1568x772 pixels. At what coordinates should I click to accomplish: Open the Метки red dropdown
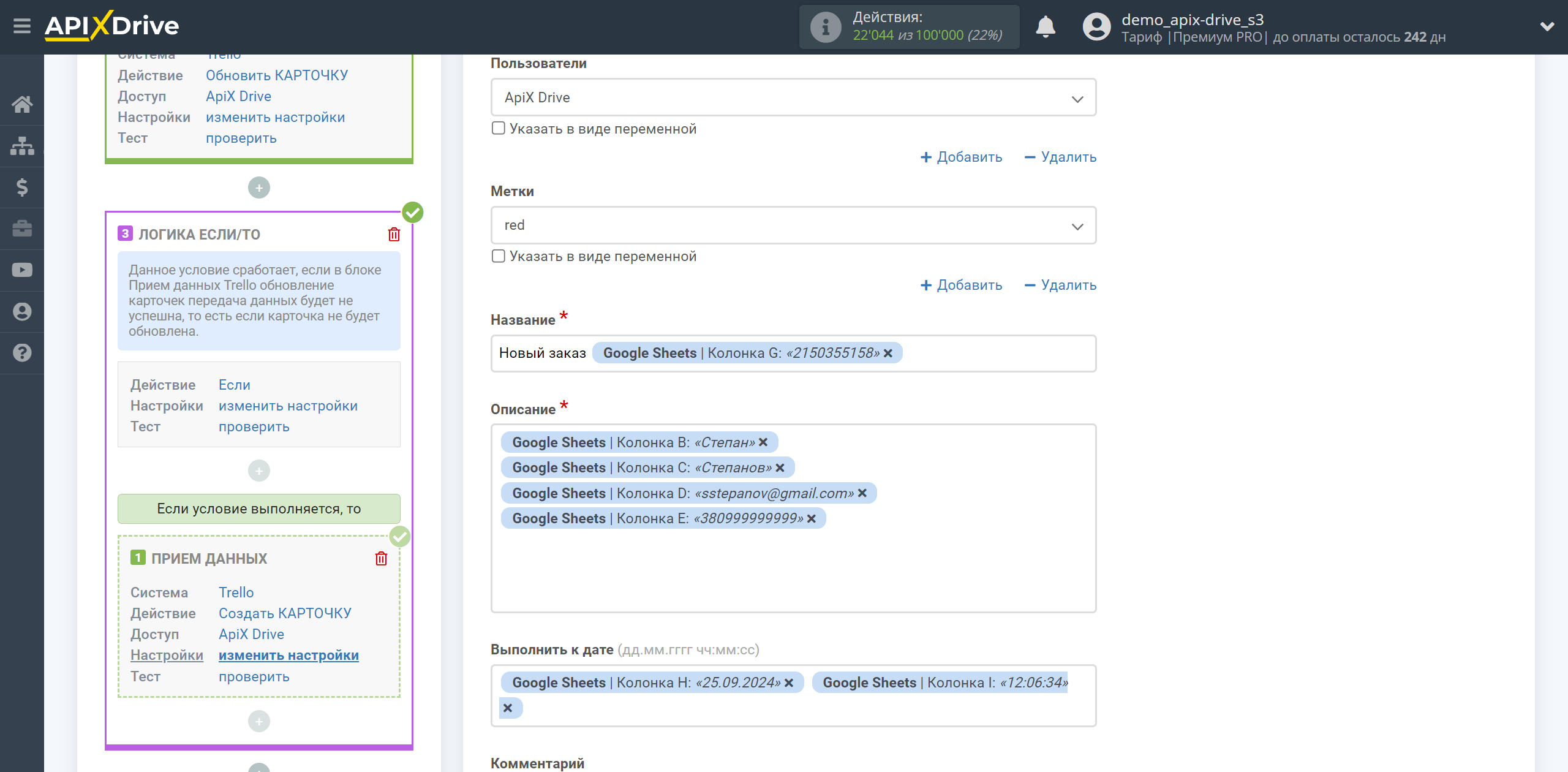click(x=793, y=225)
